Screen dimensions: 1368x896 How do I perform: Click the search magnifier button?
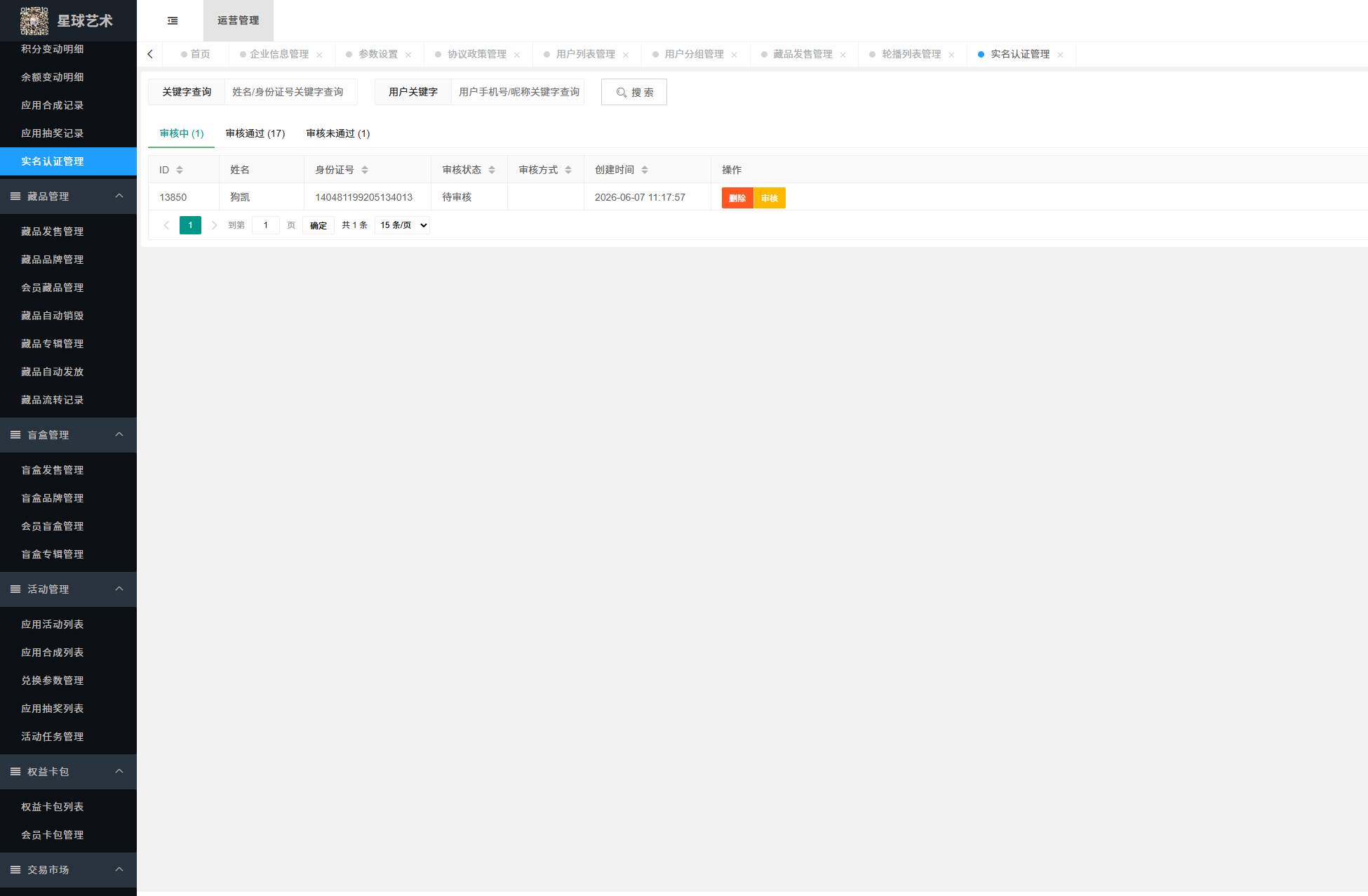tap(634, 92)
